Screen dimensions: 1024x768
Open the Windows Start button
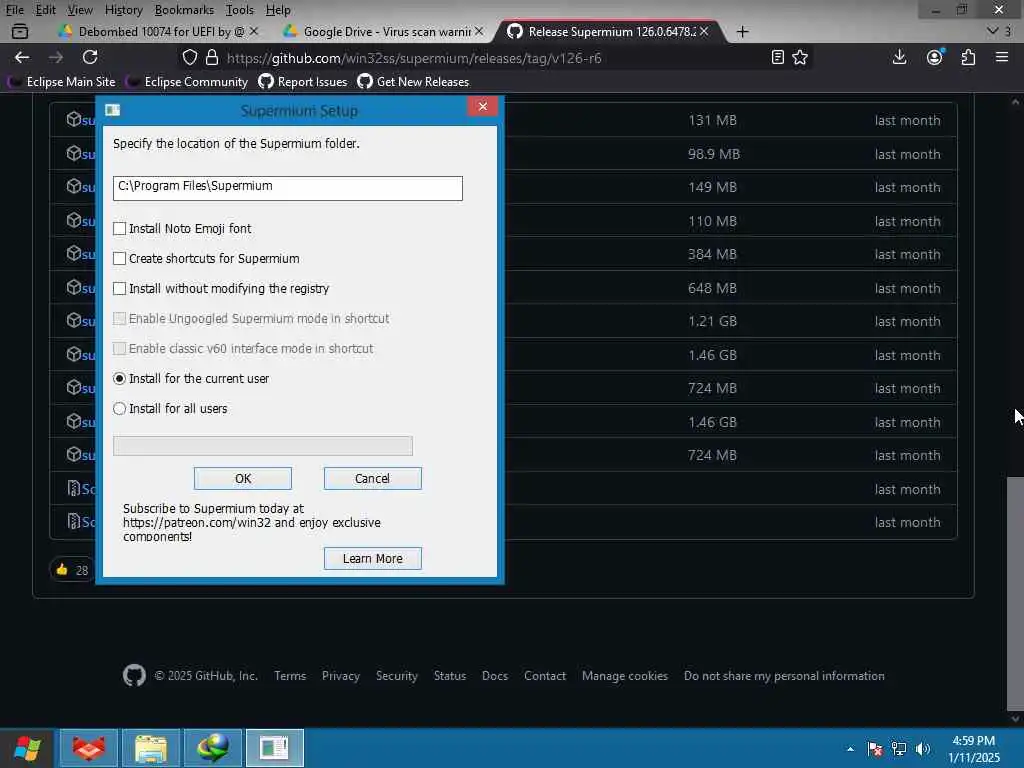pos(27,748)
